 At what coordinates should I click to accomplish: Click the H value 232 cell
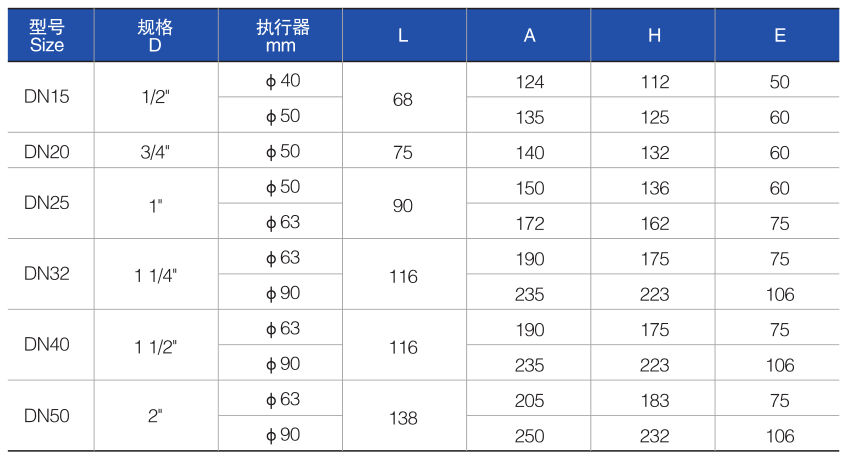tap(653, 434)
